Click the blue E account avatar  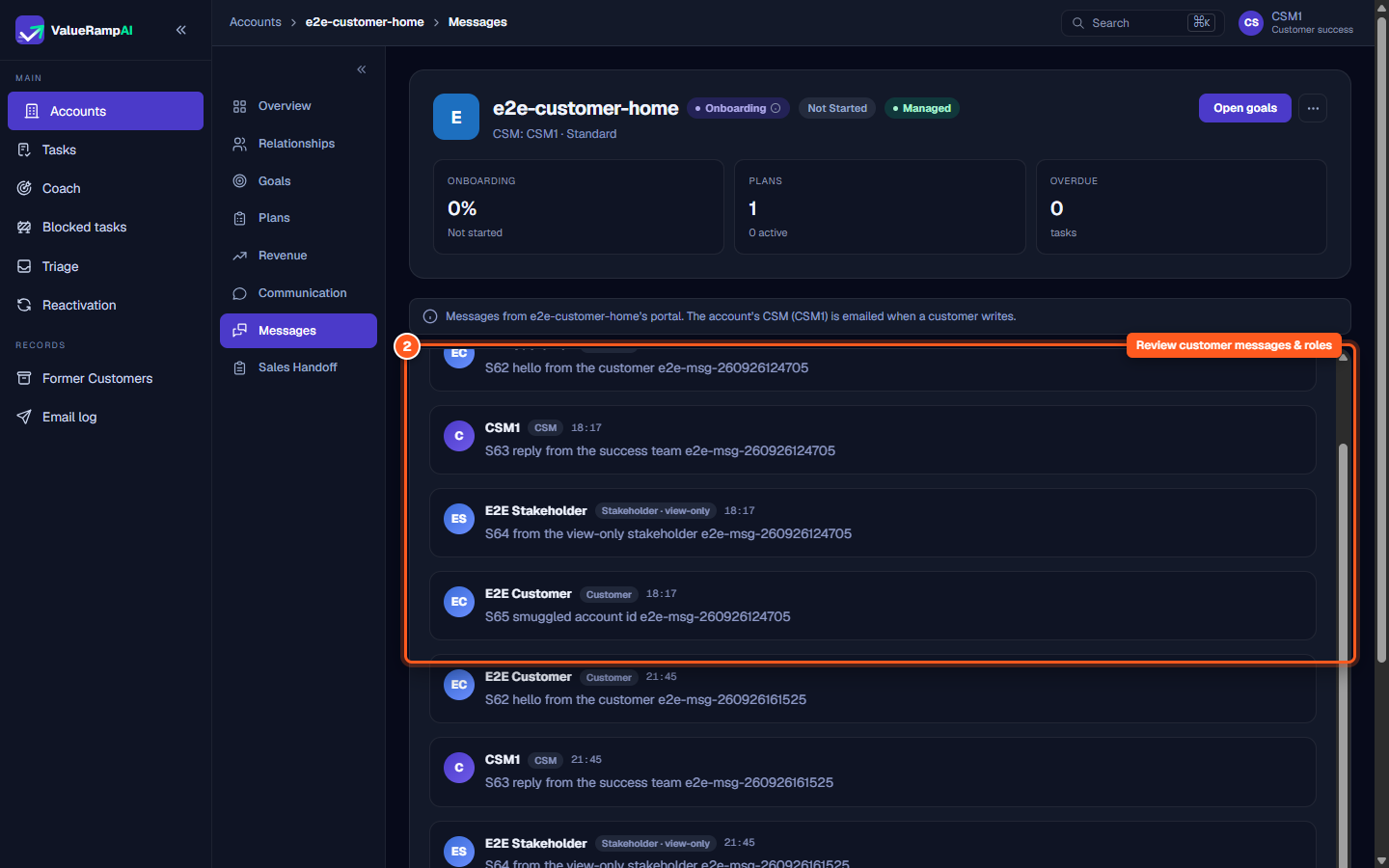coord(456,117)
